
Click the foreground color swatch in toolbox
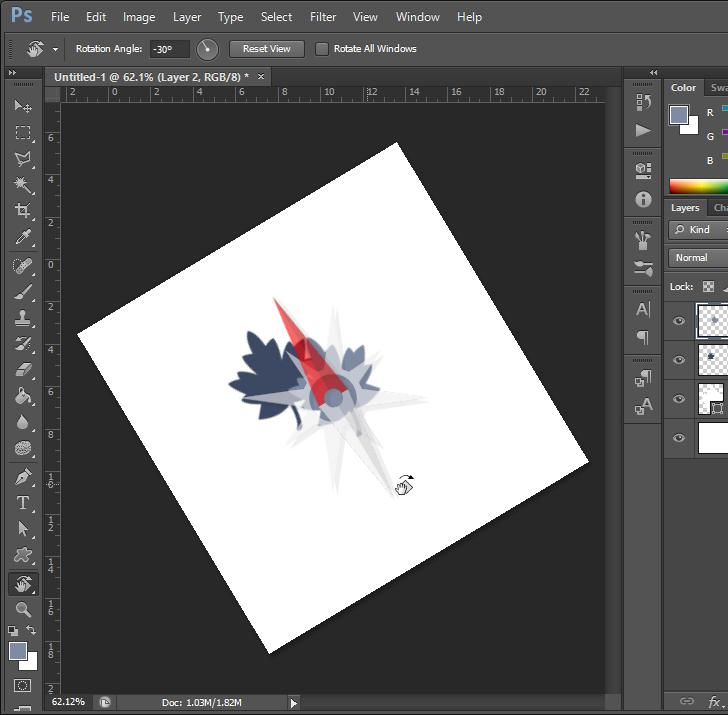click(18, 651)
